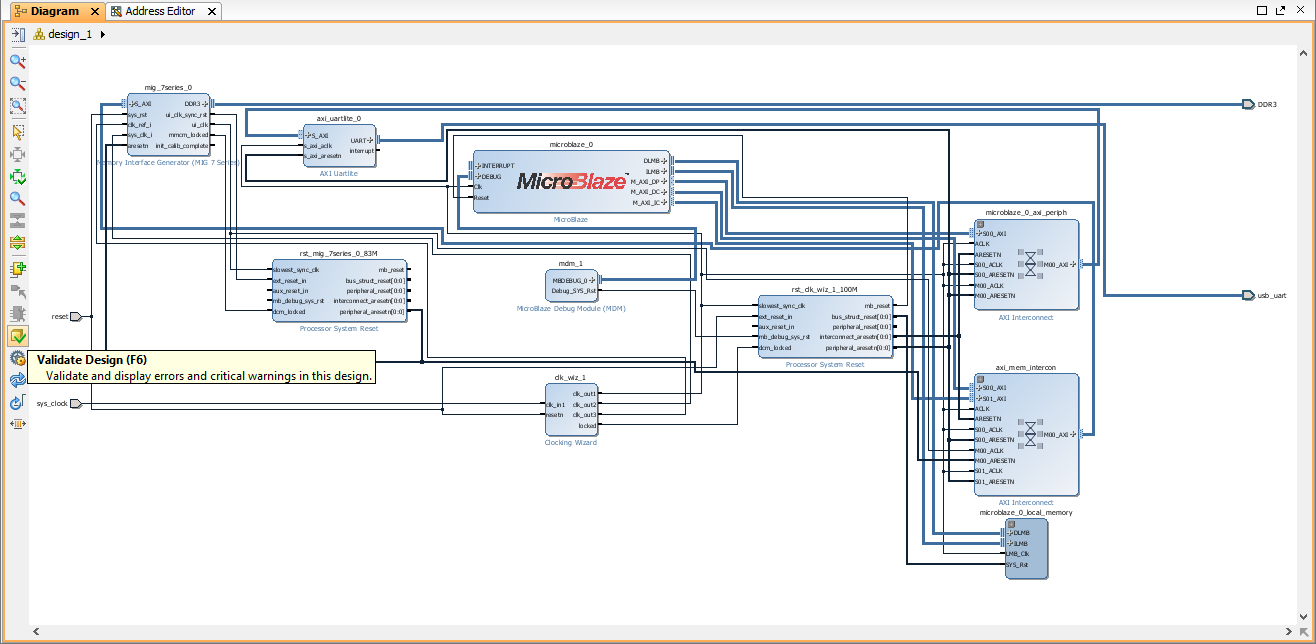Click the green Auto-fit Selection icon

pyautogui.click(x=17, y=177)
